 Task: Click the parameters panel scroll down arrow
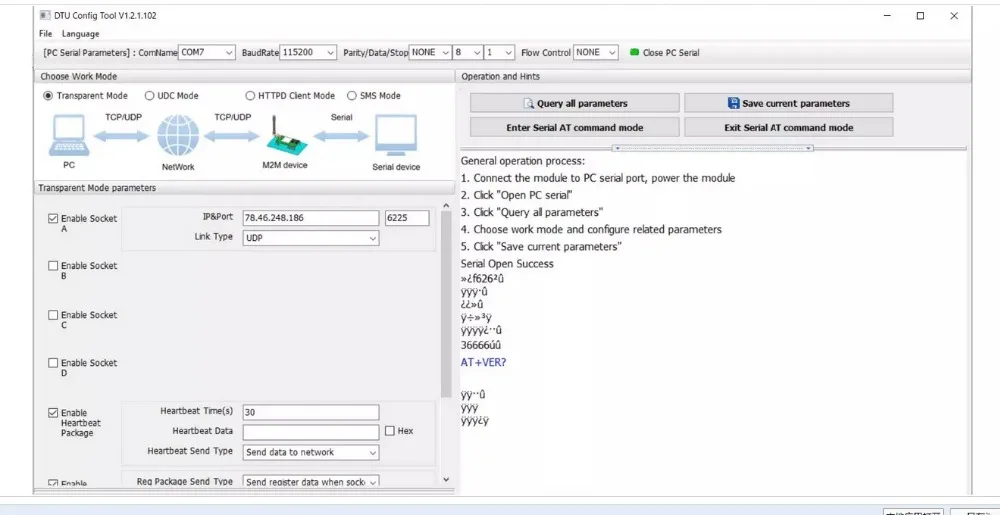[x=446, y=479]
